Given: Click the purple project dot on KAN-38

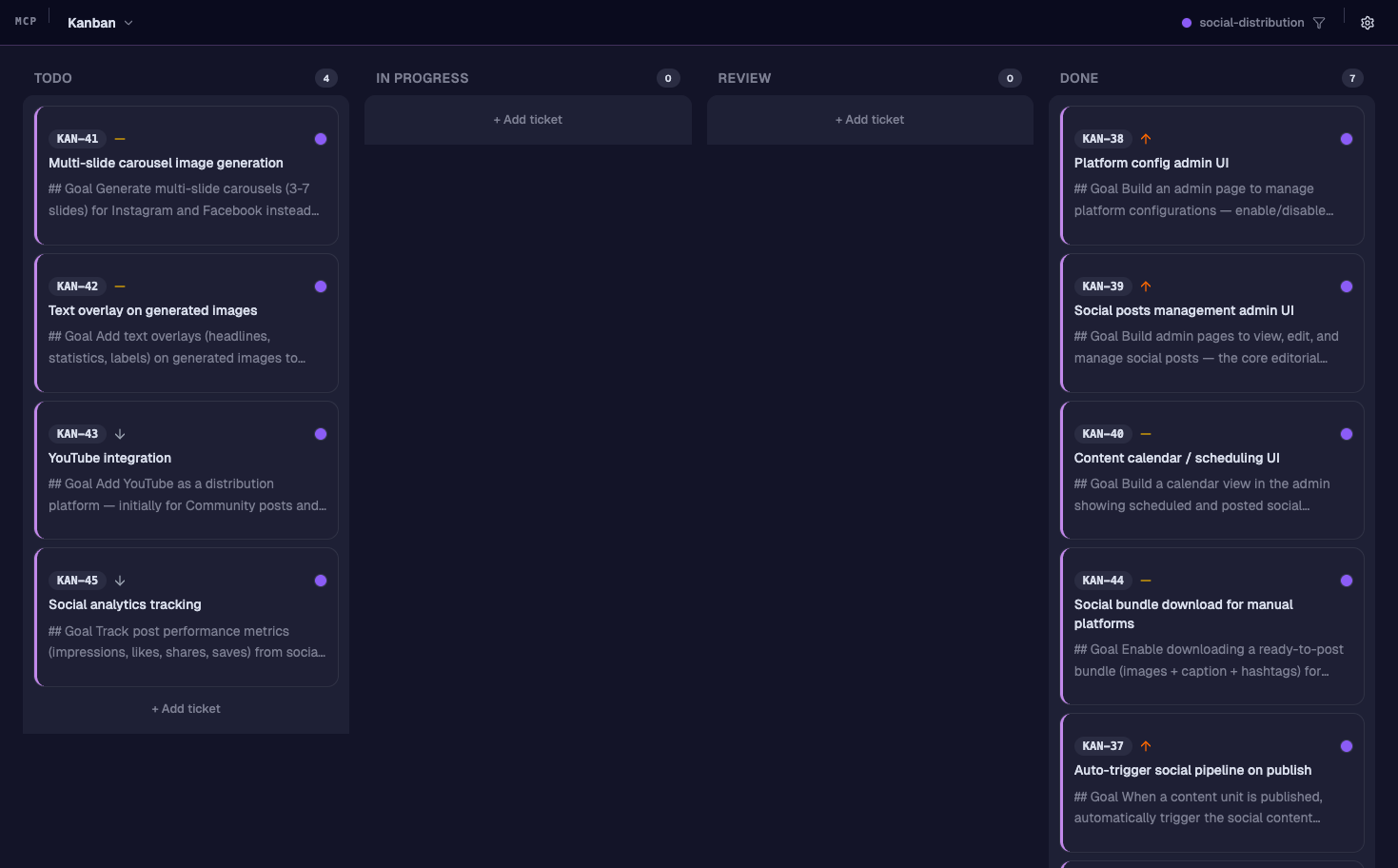Looking at the screenshot, I should tap(1347, 139).
